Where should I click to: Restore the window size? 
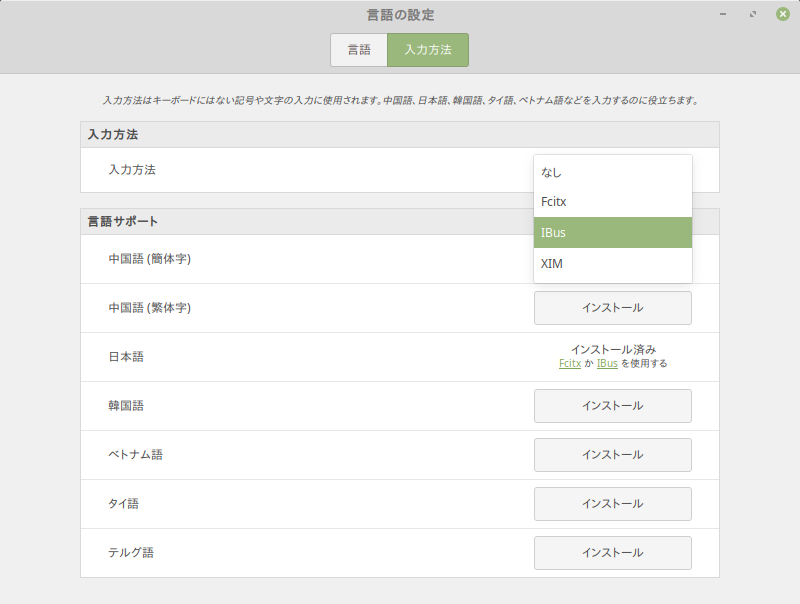pos(753,16)
